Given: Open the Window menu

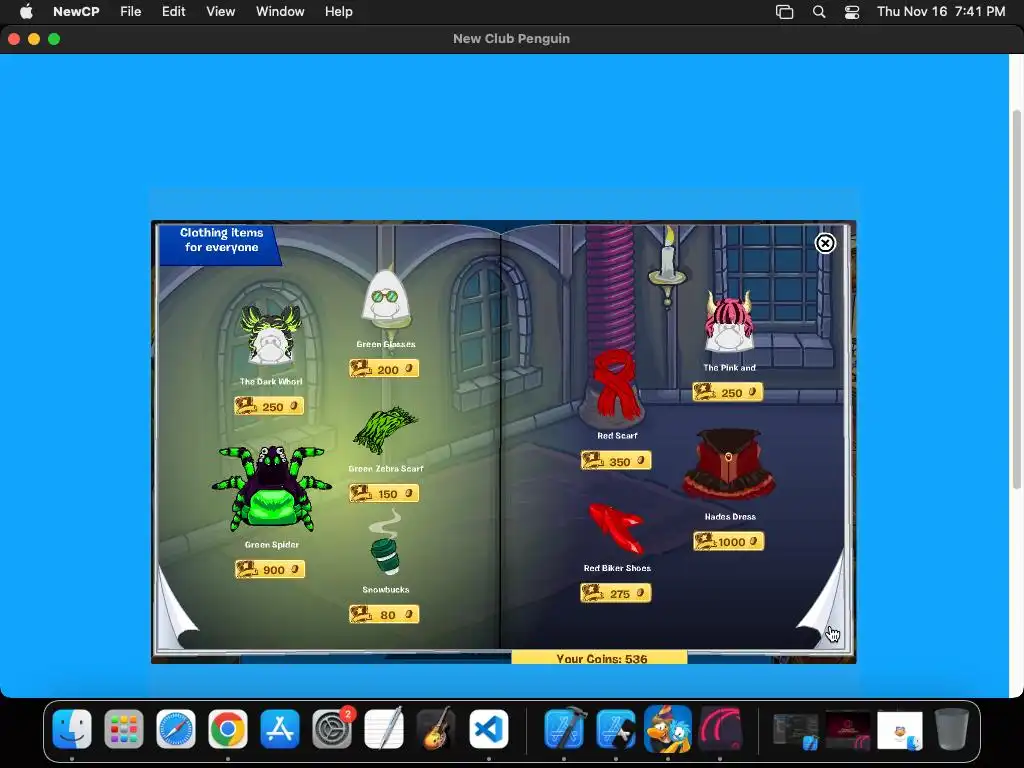Looking at the screenshot, I should point(280,12).
